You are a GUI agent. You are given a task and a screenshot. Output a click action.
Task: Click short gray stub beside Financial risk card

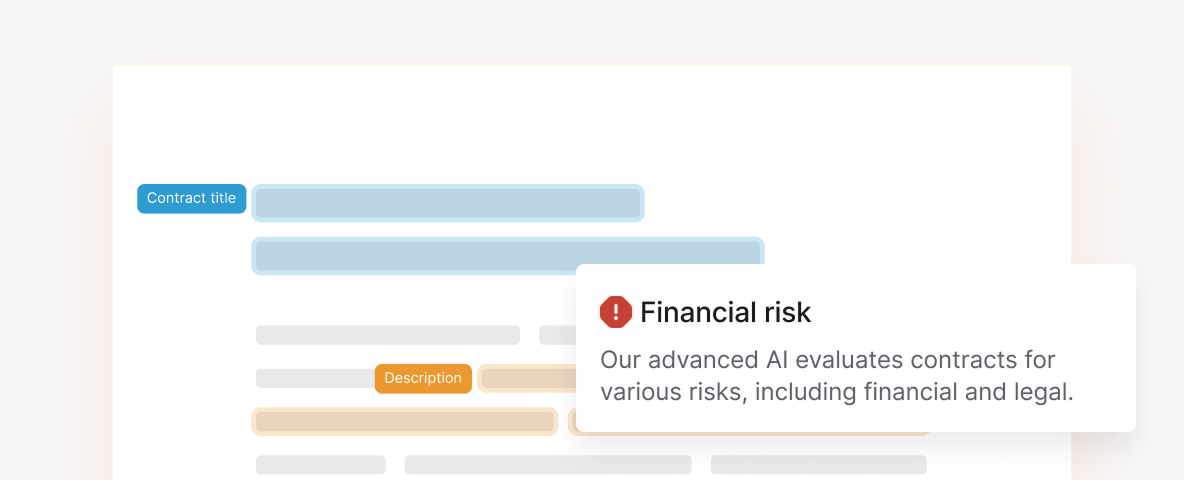[x=557, y=335]
